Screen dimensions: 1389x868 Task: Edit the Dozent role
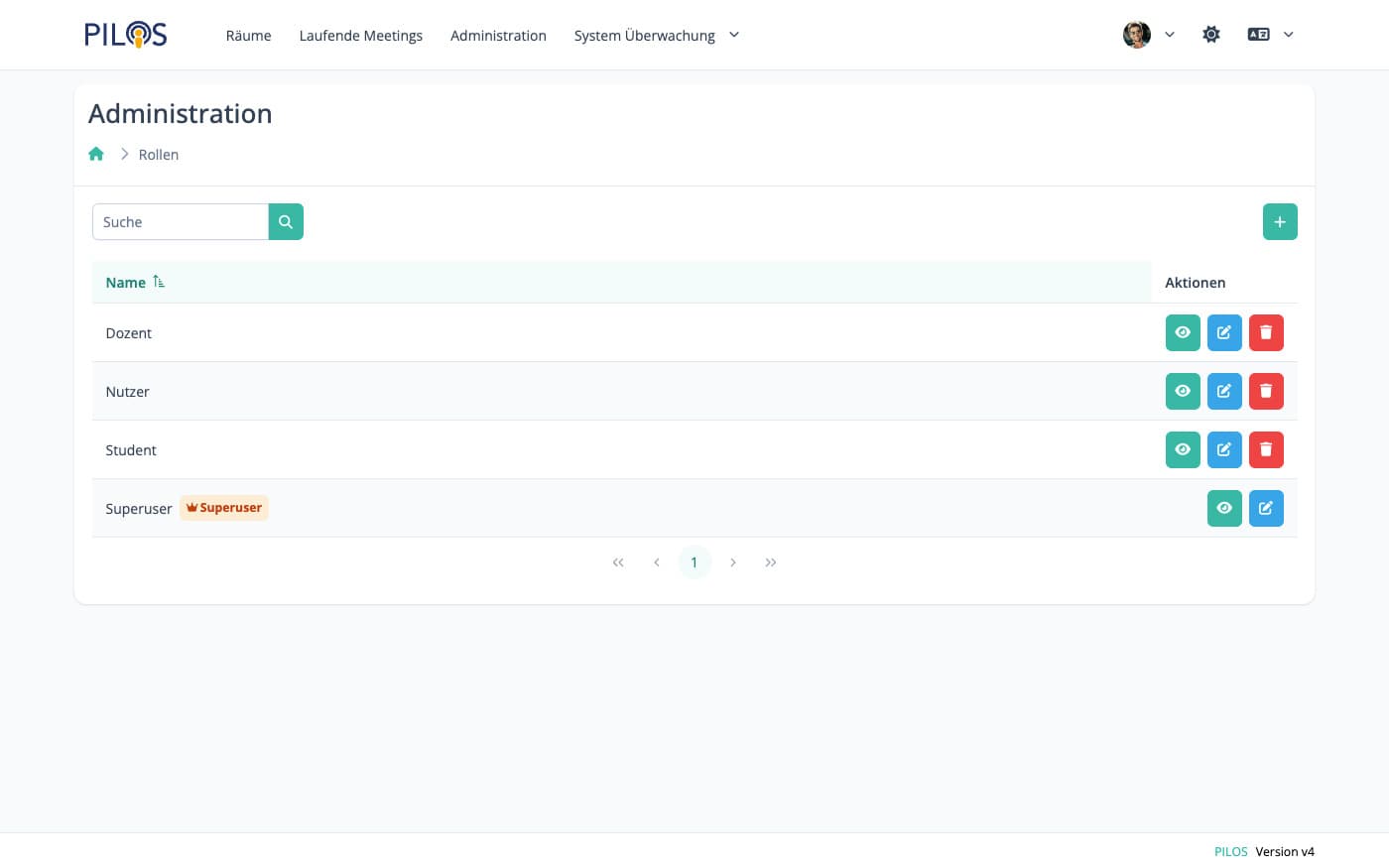tap(1223, 333)
